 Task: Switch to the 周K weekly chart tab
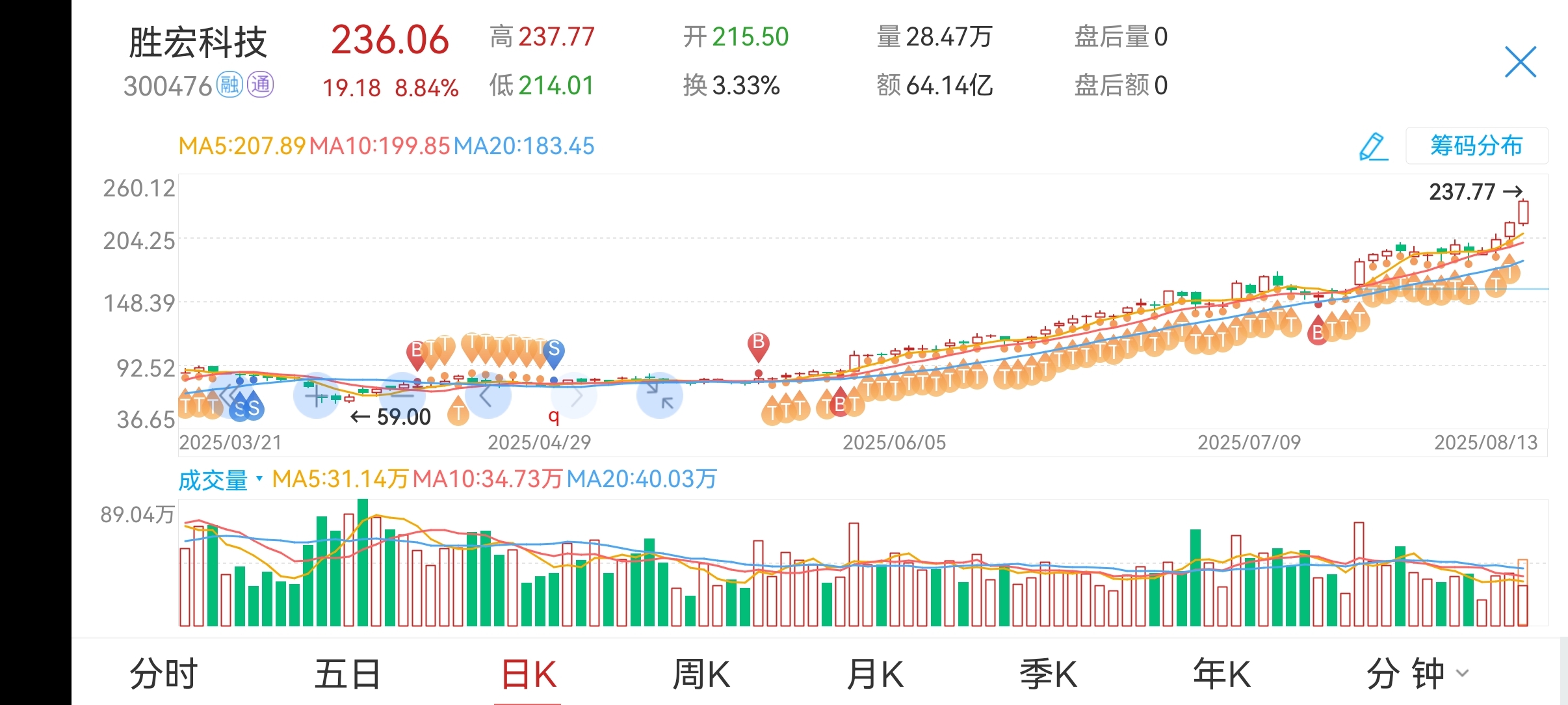point(701,673)
